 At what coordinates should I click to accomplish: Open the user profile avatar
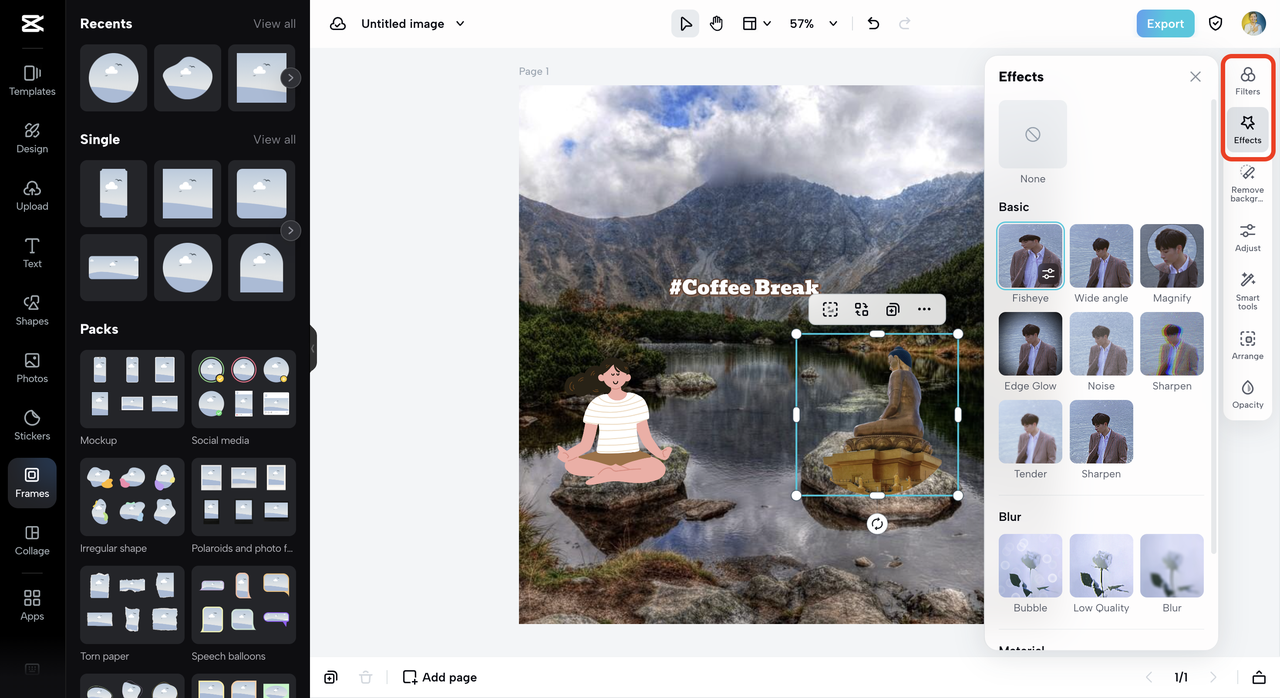[1253, 24]
